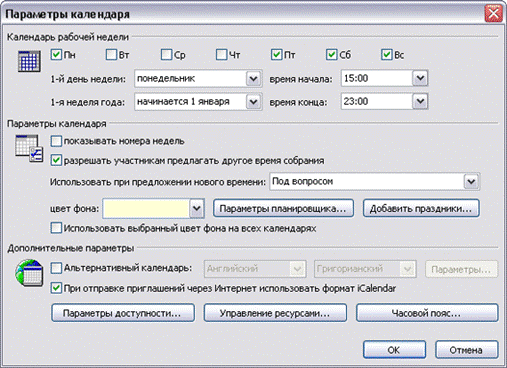The image size is (507, 368).
Task: Open the '1-я неделя года' dropdown
Action: [x=253, y=101]
